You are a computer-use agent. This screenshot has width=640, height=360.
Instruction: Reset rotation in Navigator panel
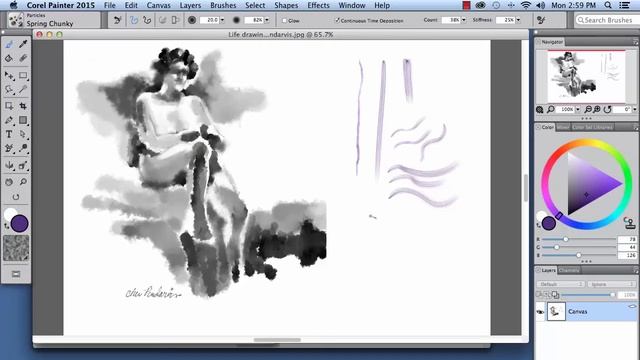point(607,109)
